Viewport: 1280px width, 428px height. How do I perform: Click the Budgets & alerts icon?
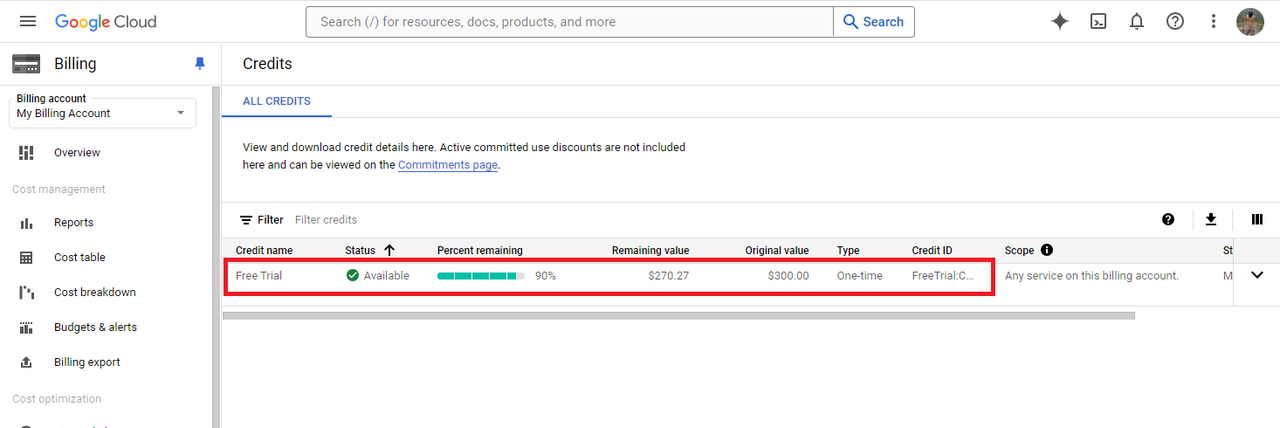[x=27, y=327]
